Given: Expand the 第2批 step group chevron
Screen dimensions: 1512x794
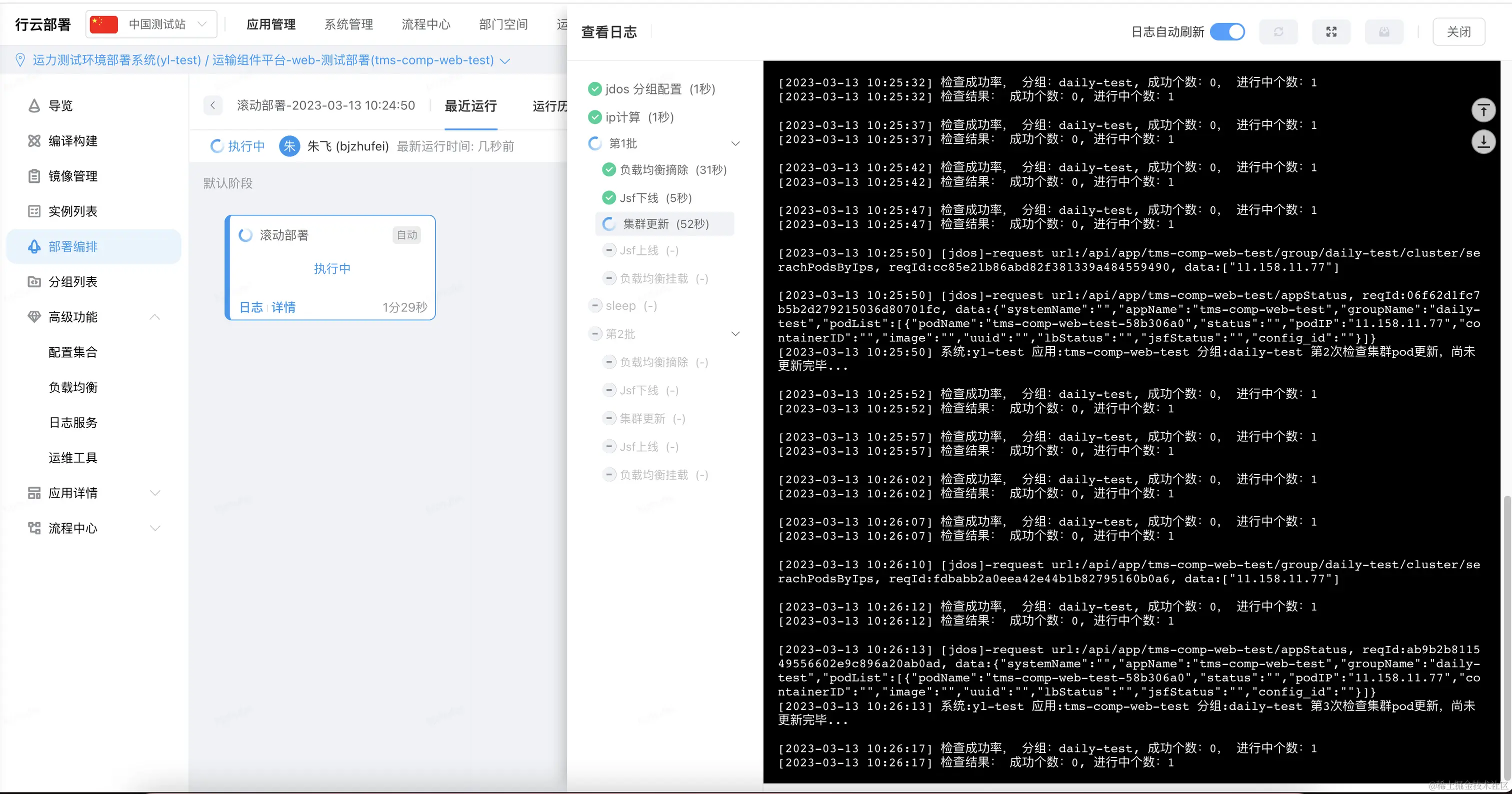Looking at the screenshot, I should (x=735, y=334).
